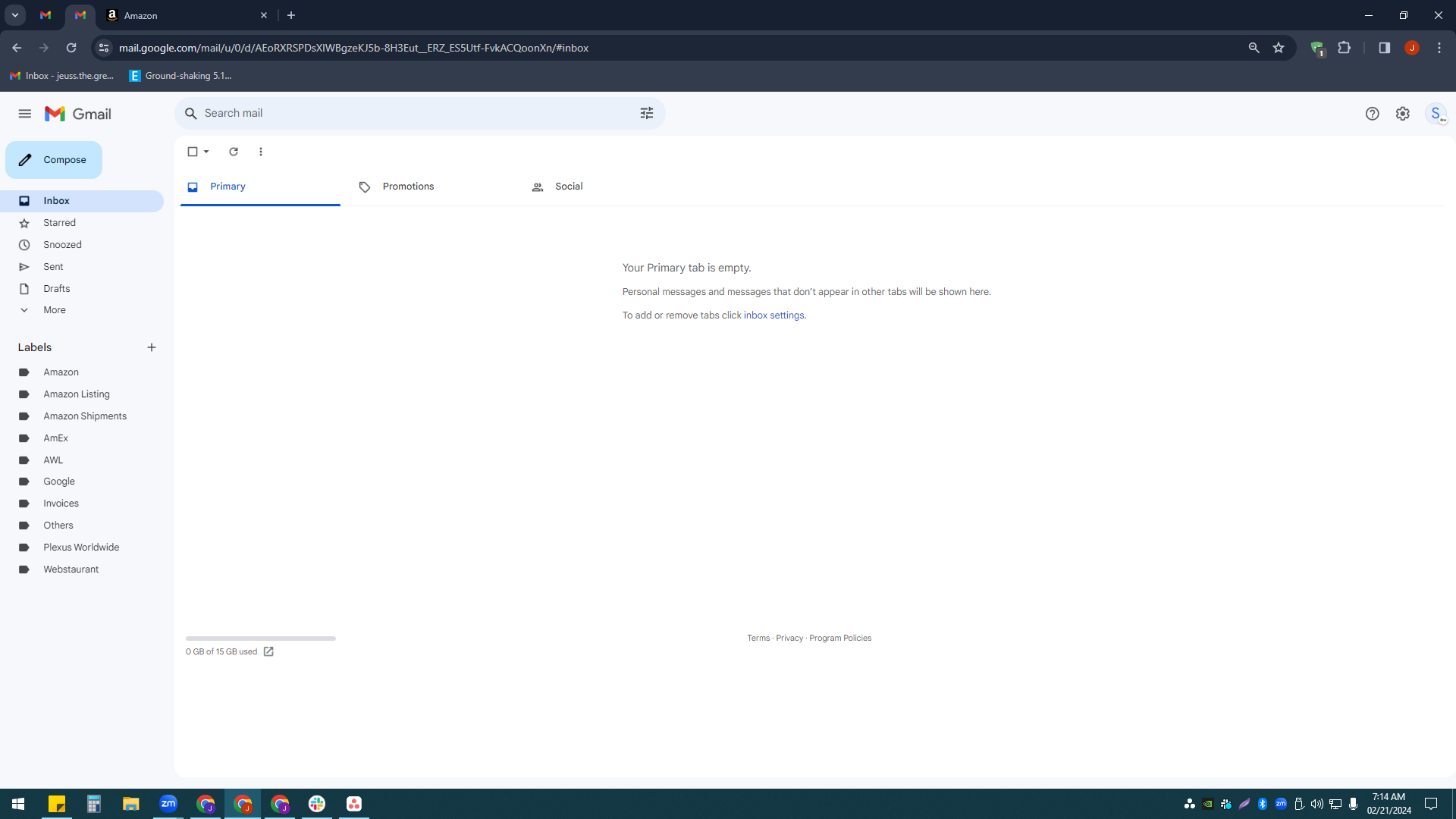
Task: Open the Chrome three-dot menu
Action: [1439, 48]
